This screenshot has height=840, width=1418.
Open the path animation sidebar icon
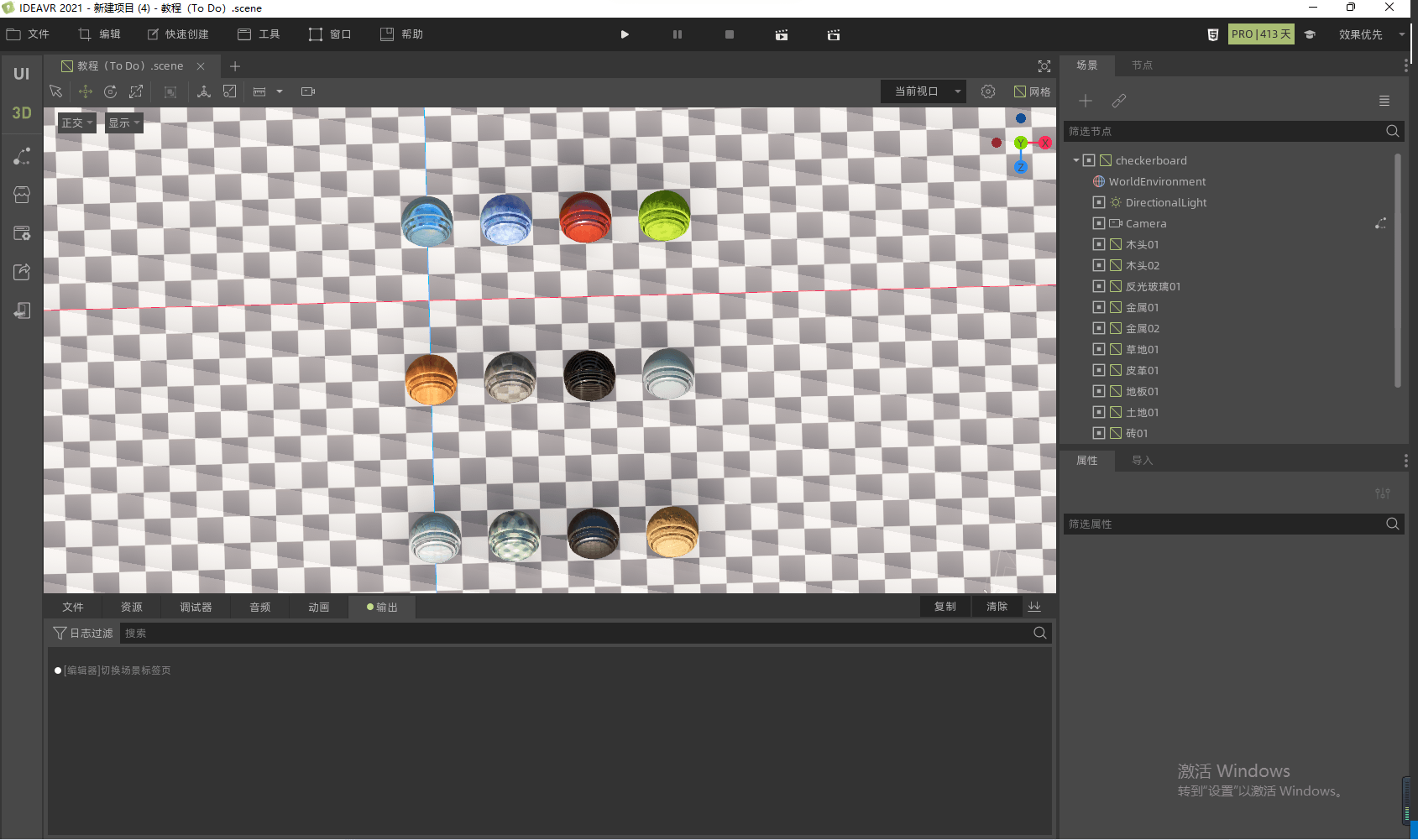(22, 156)
